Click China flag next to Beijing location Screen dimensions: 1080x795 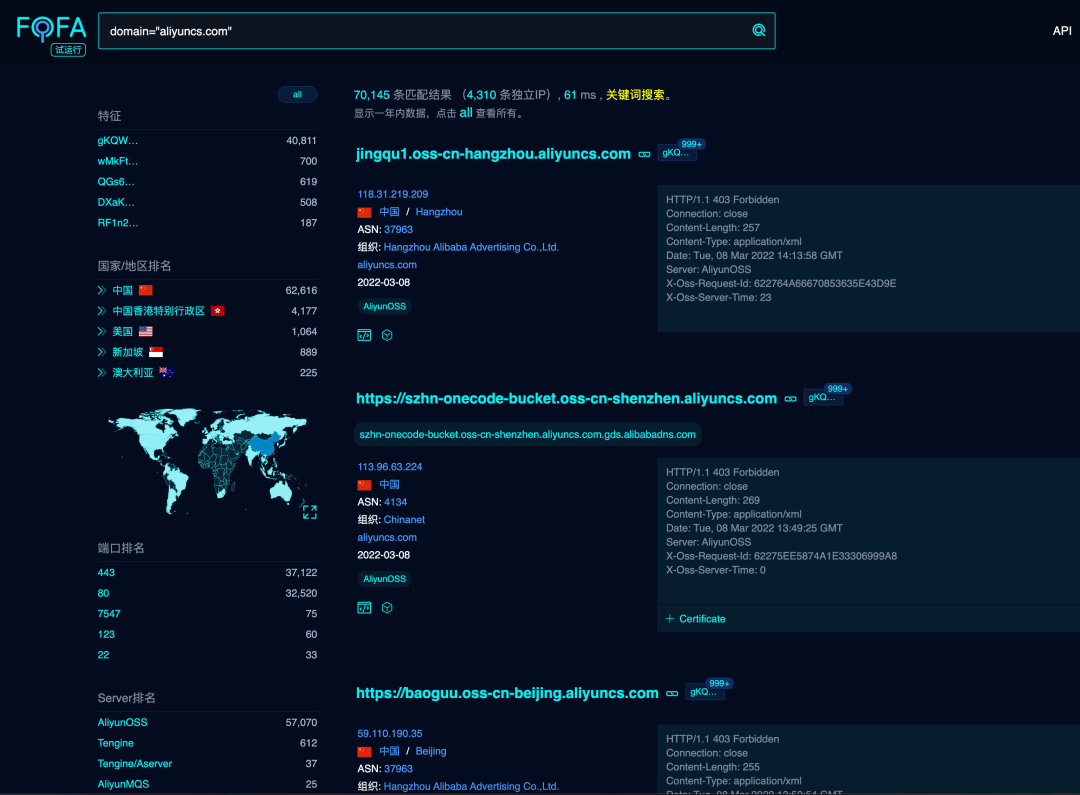point(364,752)
